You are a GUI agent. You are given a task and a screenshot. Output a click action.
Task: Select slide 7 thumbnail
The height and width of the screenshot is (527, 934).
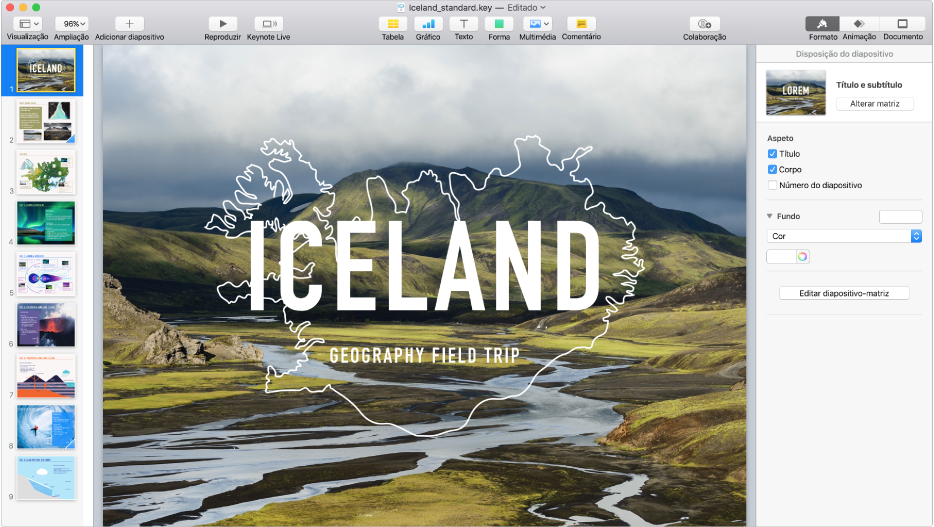click(x=46, y=376)
